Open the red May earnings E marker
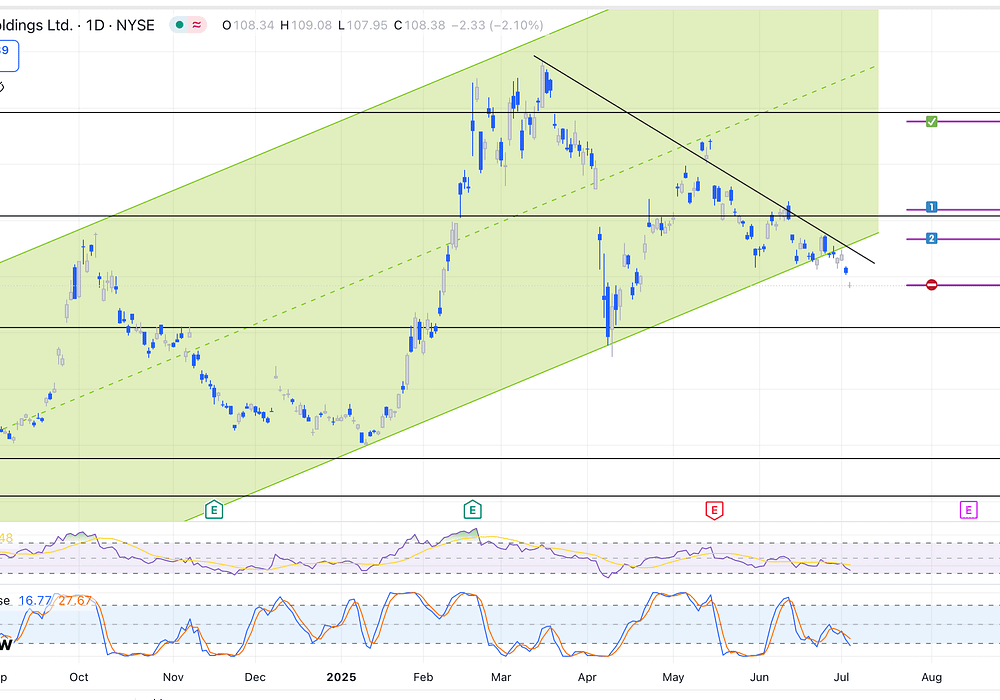 pos(714,511)
